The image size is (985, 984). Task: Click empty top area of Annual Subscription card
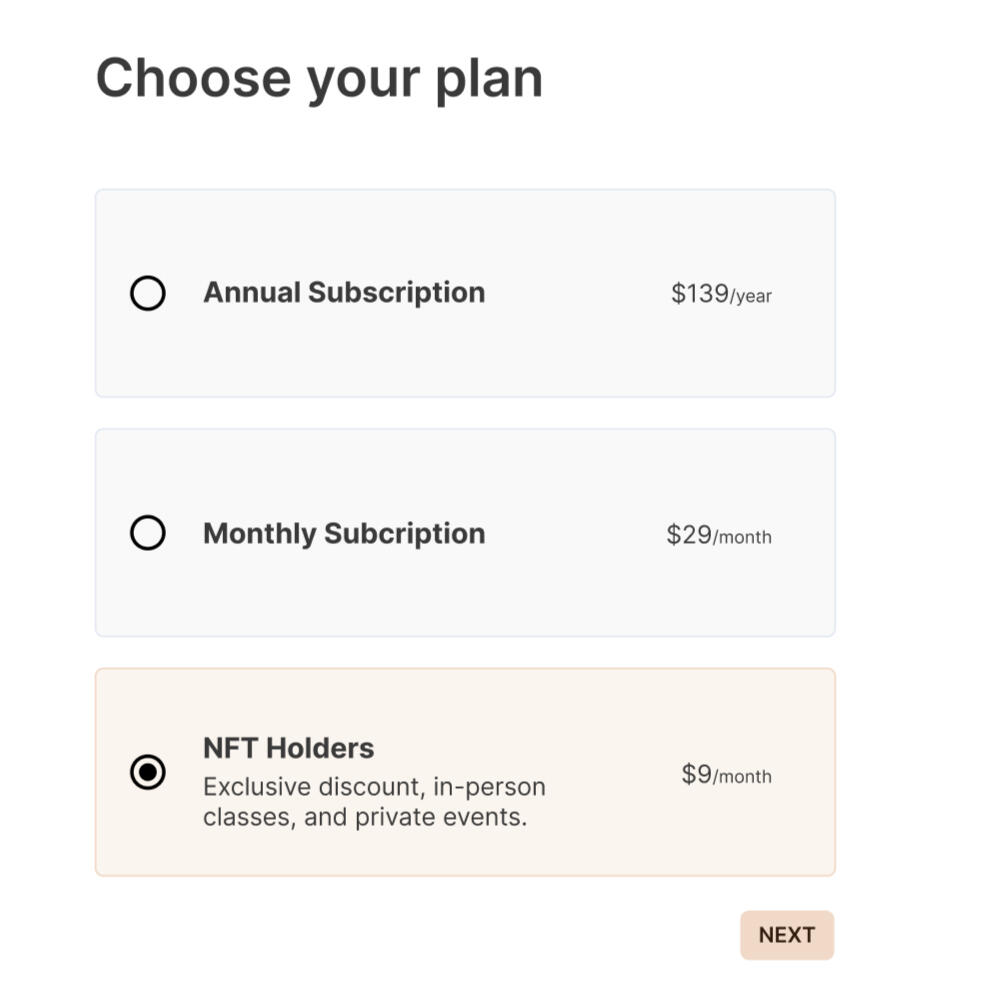point(465,225)
